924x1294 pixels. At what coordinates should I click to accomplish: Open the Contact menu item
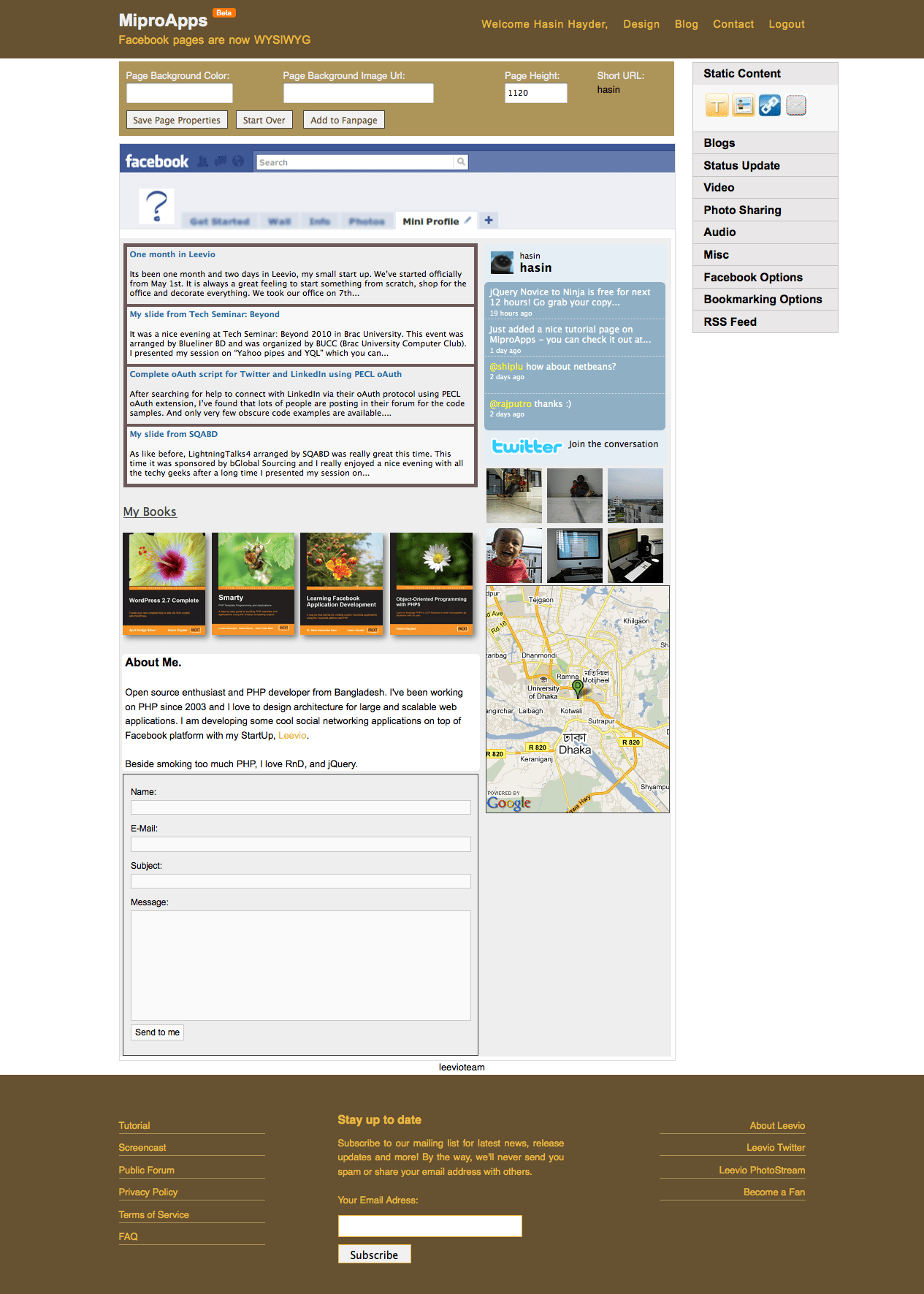(x=733, y=24)
